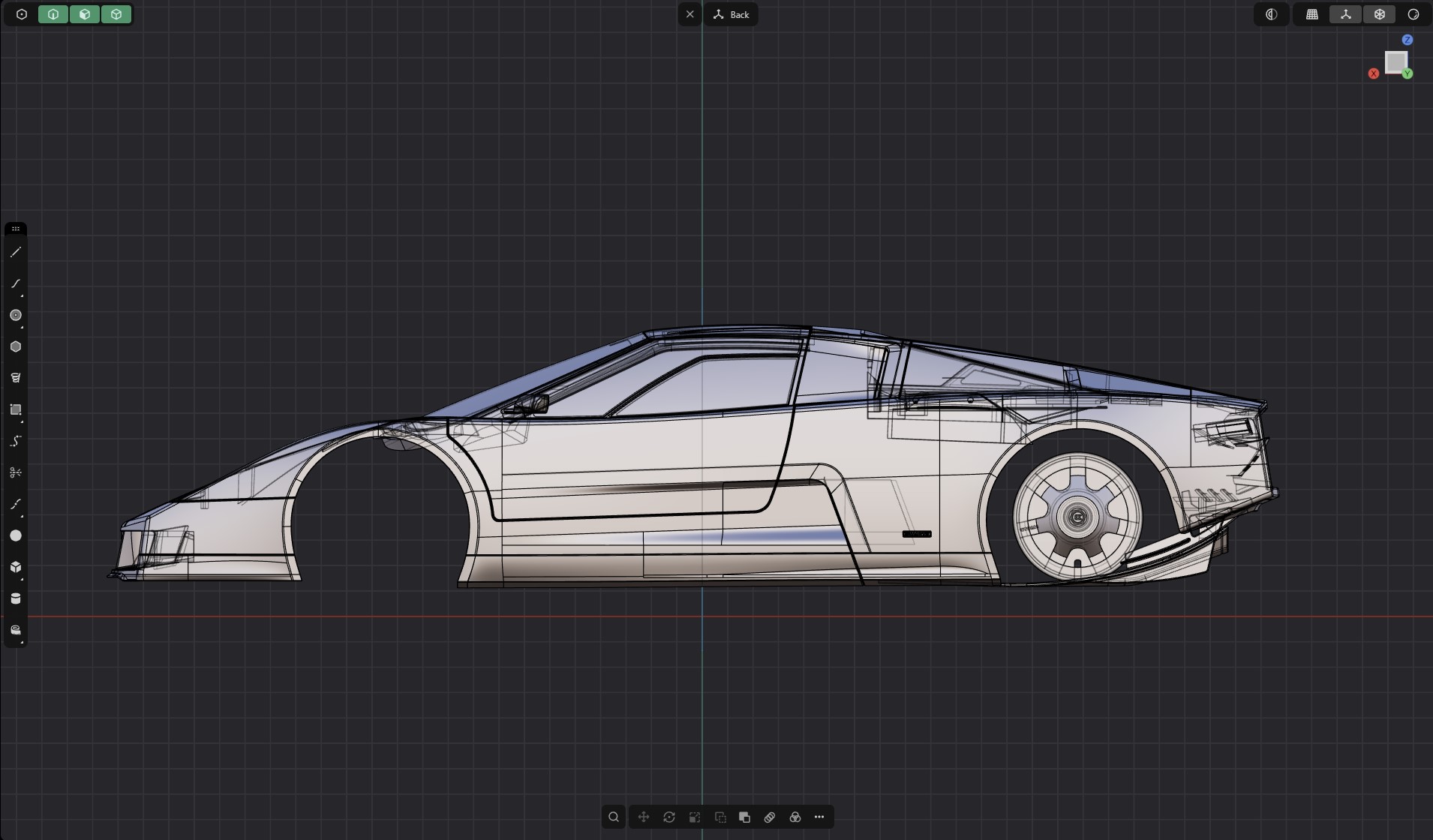Activate the Duplicate command icon

tap(720, 817)
